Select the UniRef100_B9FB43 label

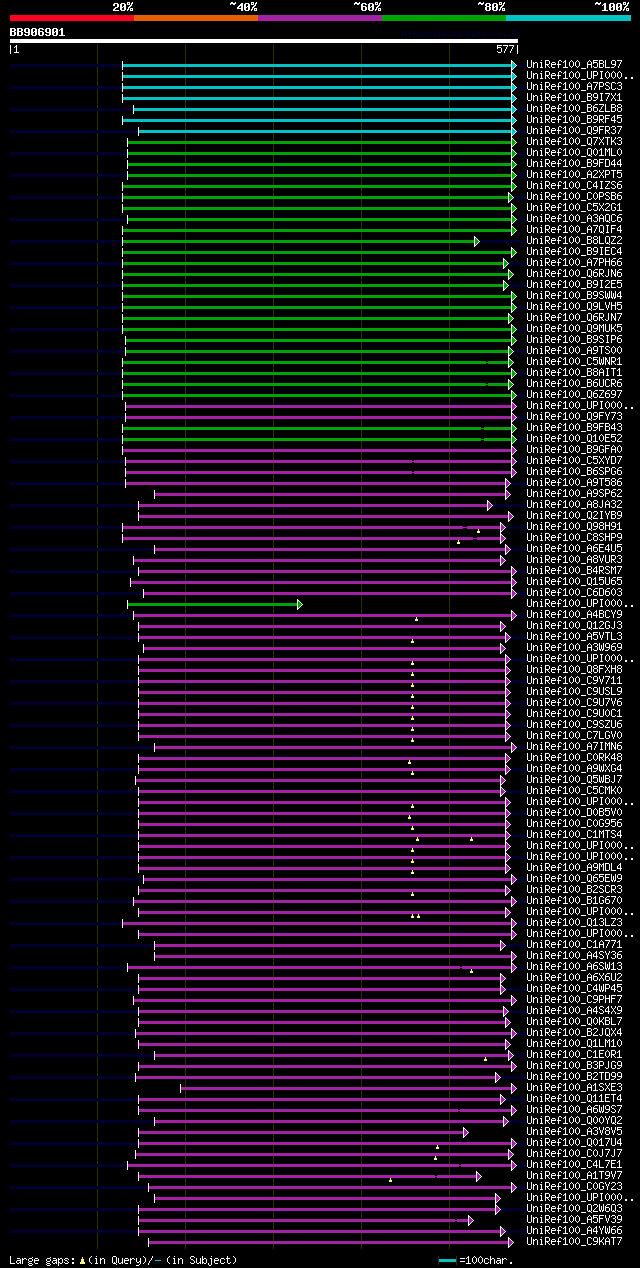574,428
